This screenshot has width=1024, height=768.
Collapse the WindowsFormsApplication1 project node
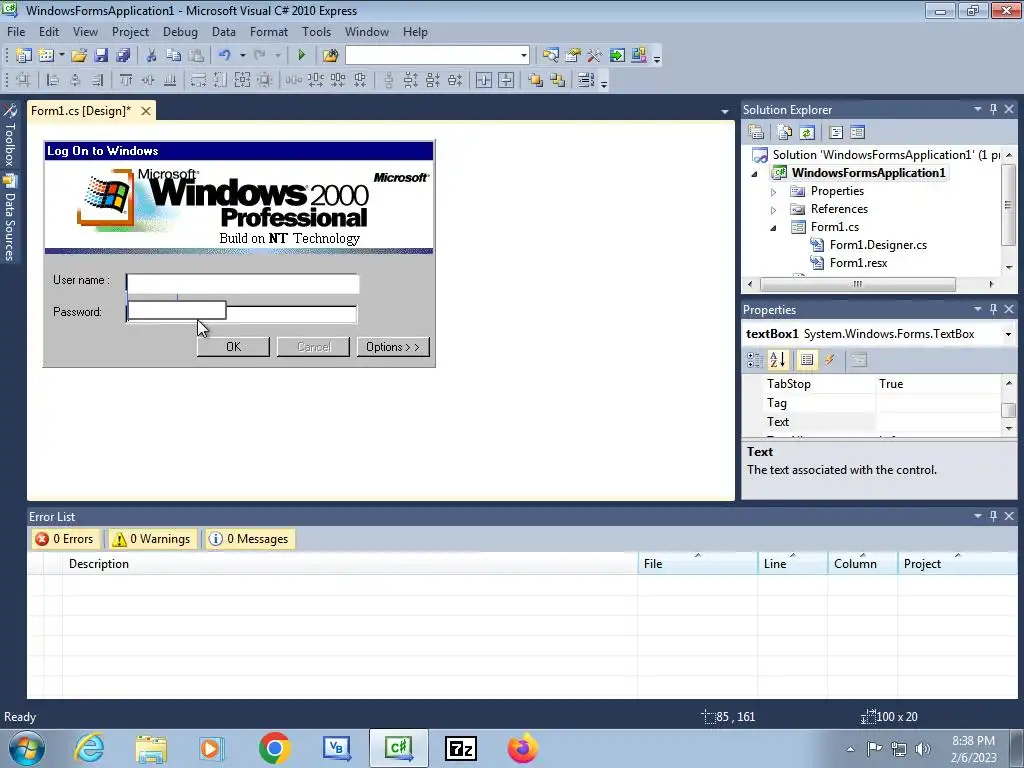pos(755,174)
